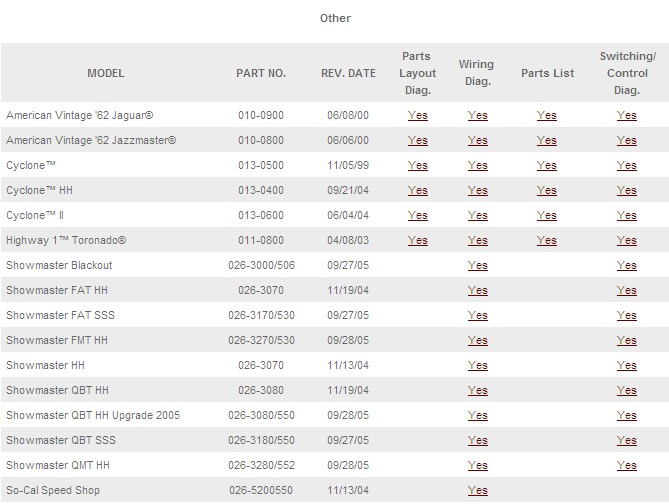Click the MODEL column header
Screen dimensions: 669x504
pos(106,73)
